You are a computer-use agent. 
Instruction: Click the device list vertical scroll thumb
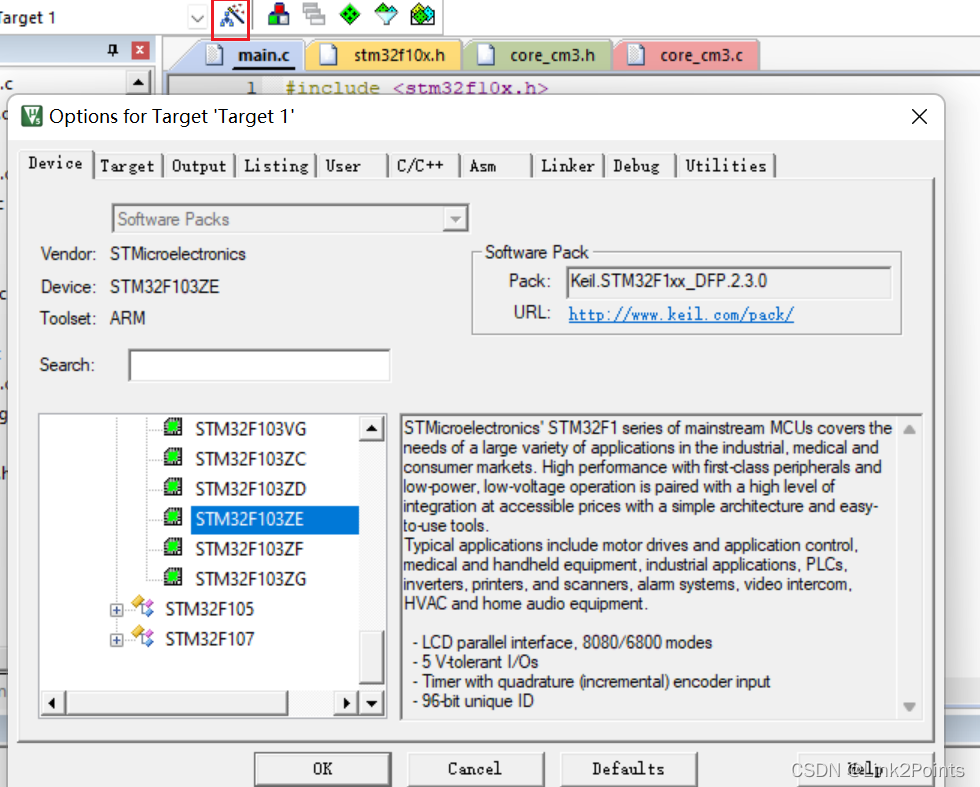pos(372,656)
